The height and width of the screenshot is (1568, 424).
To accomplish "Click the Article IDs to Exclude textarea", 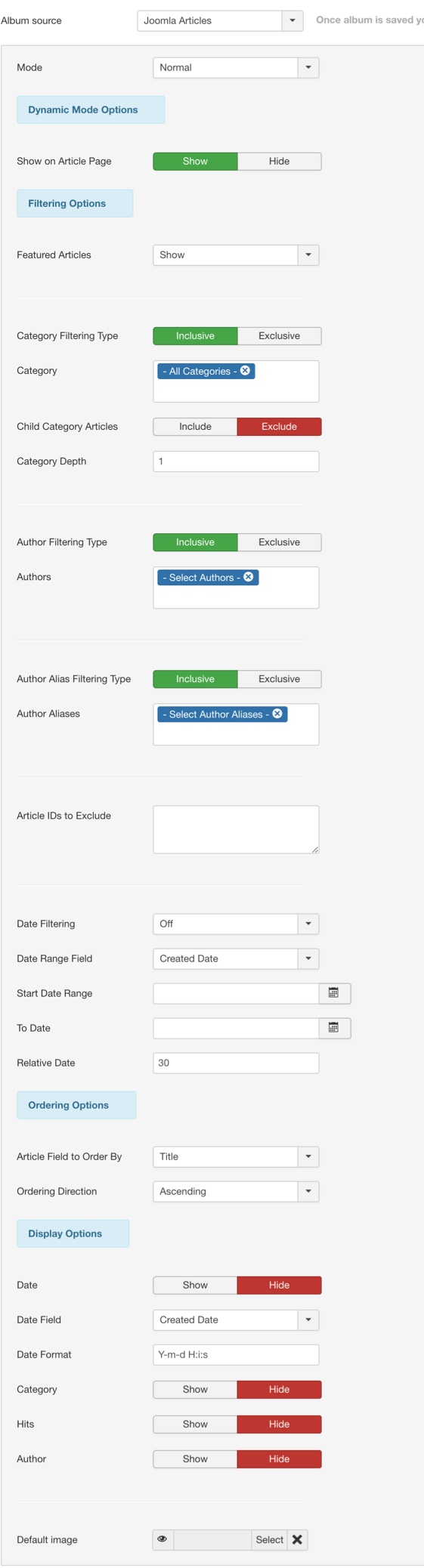I will point(236,829).
